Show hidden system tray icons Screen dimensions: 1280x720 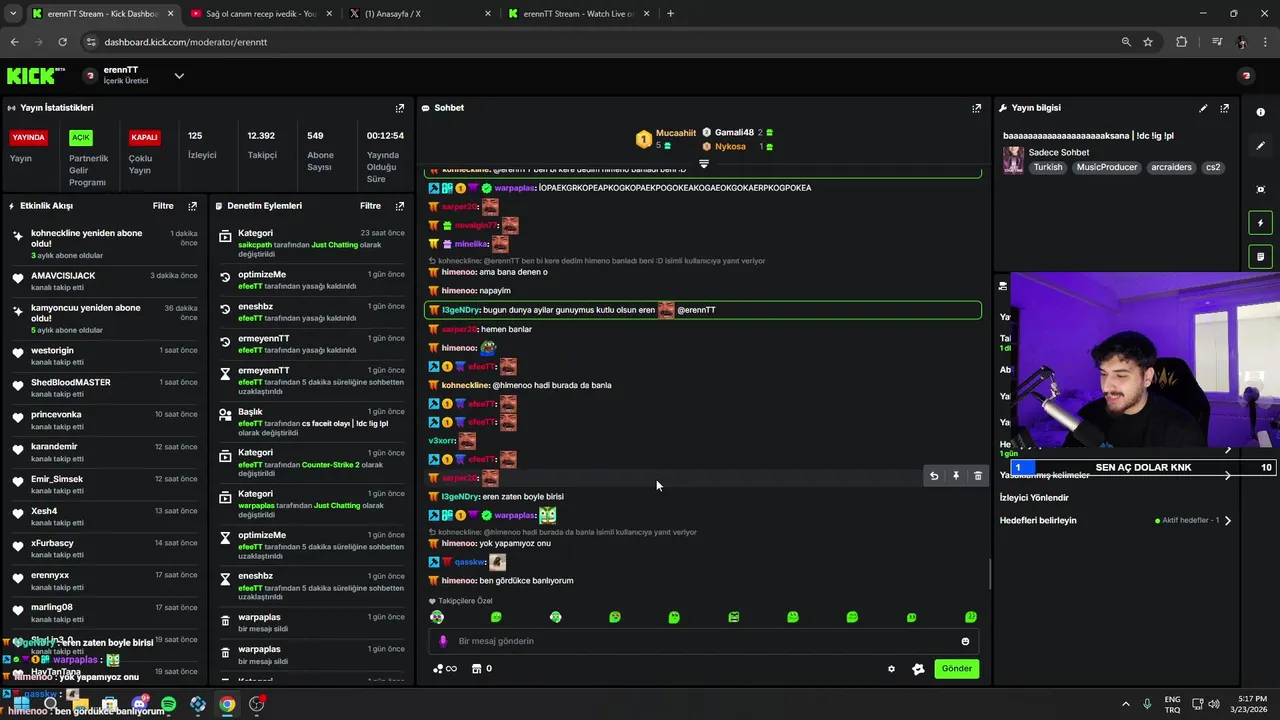coord(1125,704)
